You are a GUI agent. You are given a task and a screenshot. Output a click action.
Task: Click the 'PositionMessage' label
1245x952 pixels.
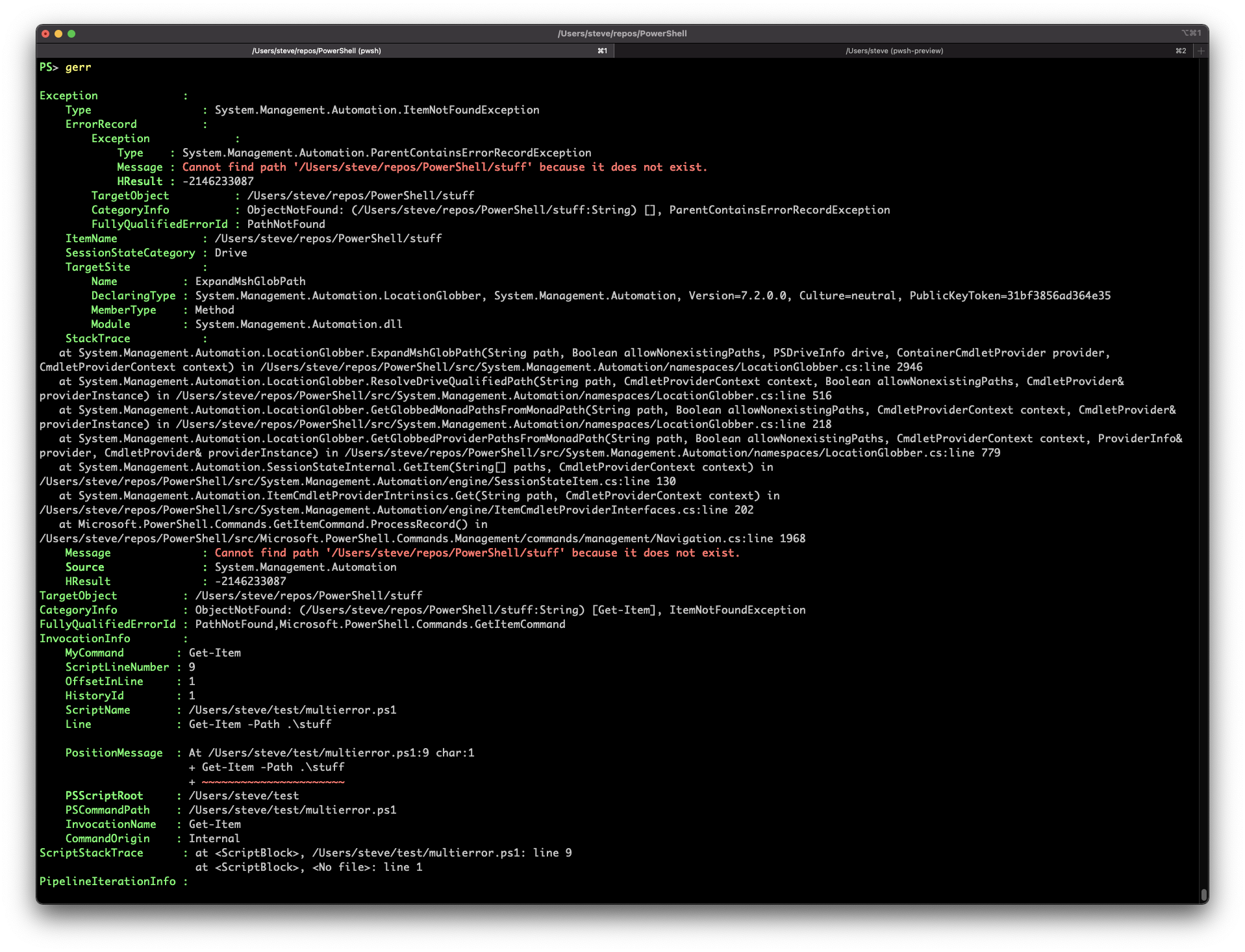[114, 753]
